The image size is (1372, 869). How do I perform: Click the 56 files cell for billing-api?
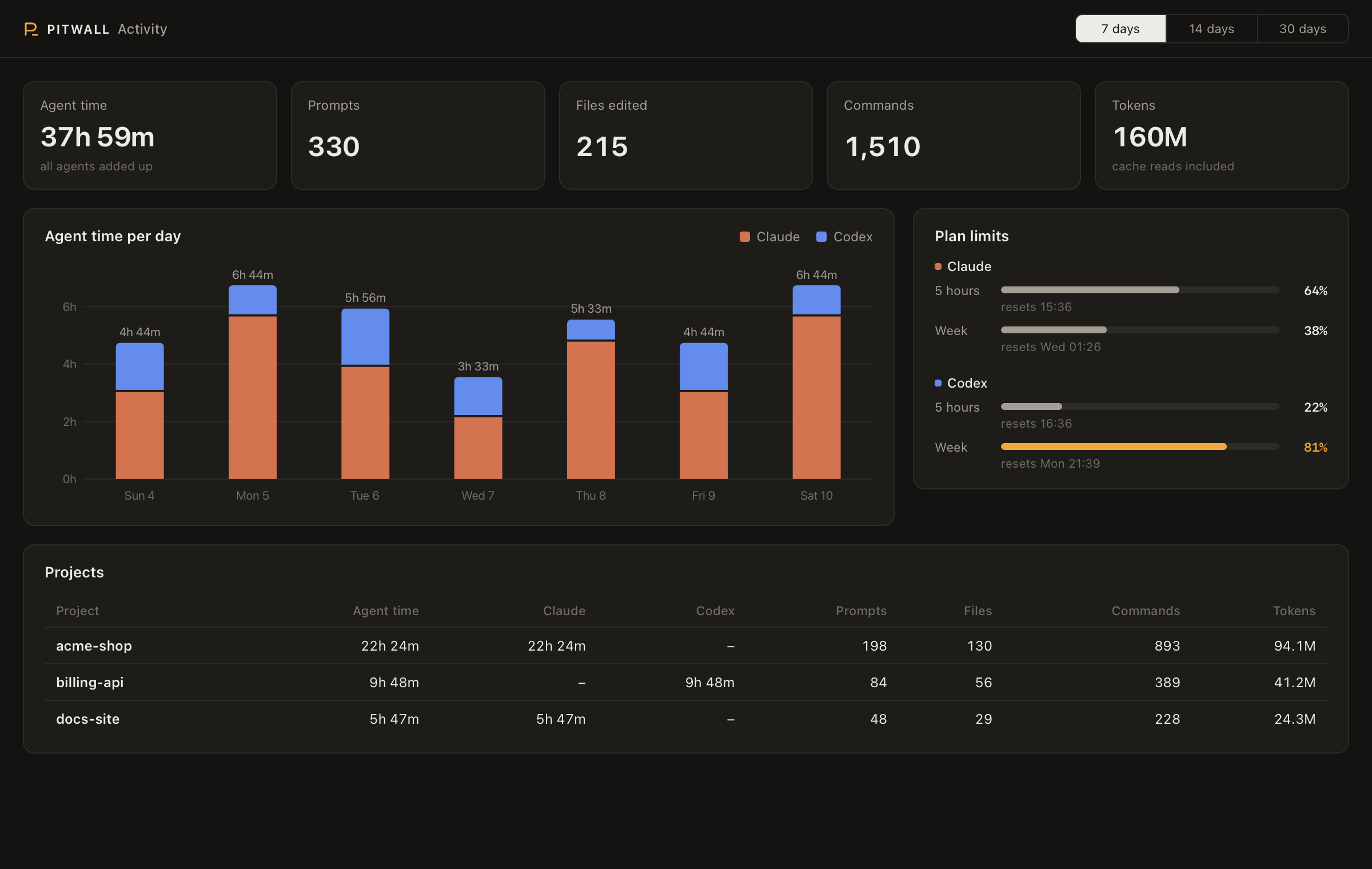(984, 682)
